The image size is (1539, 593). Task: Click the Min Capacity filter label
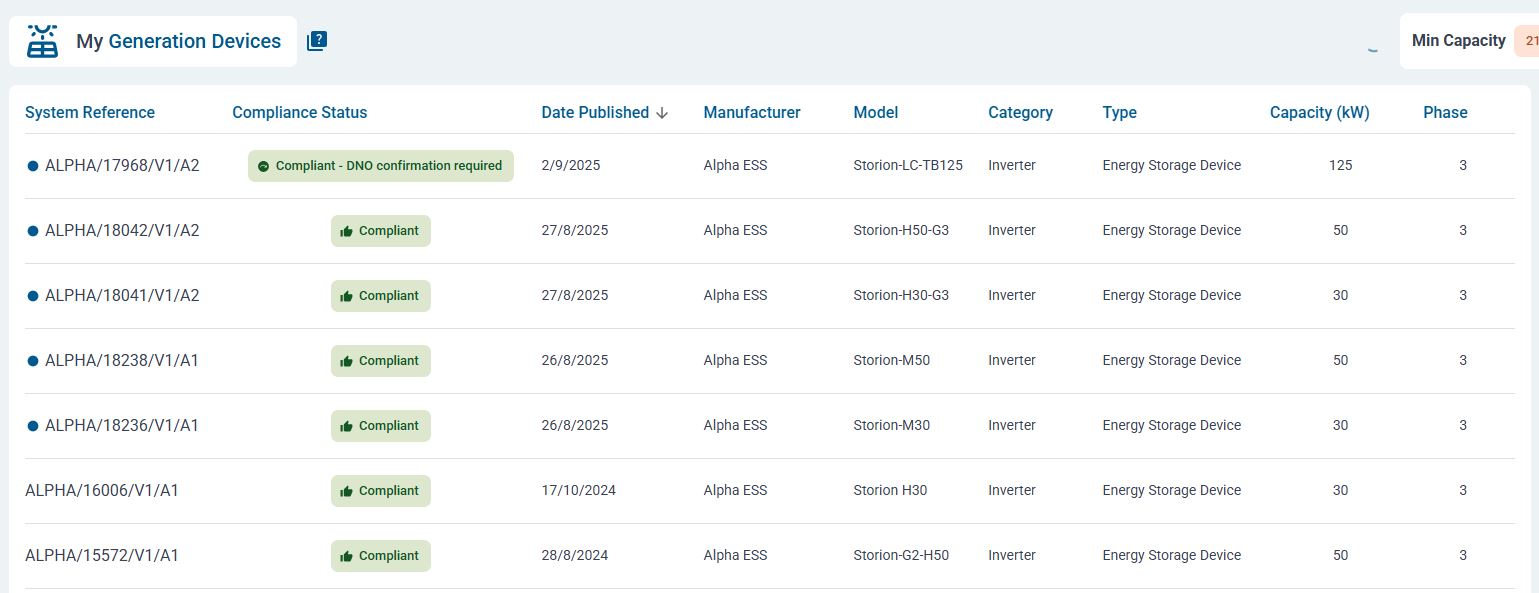tap(1458, 41)
